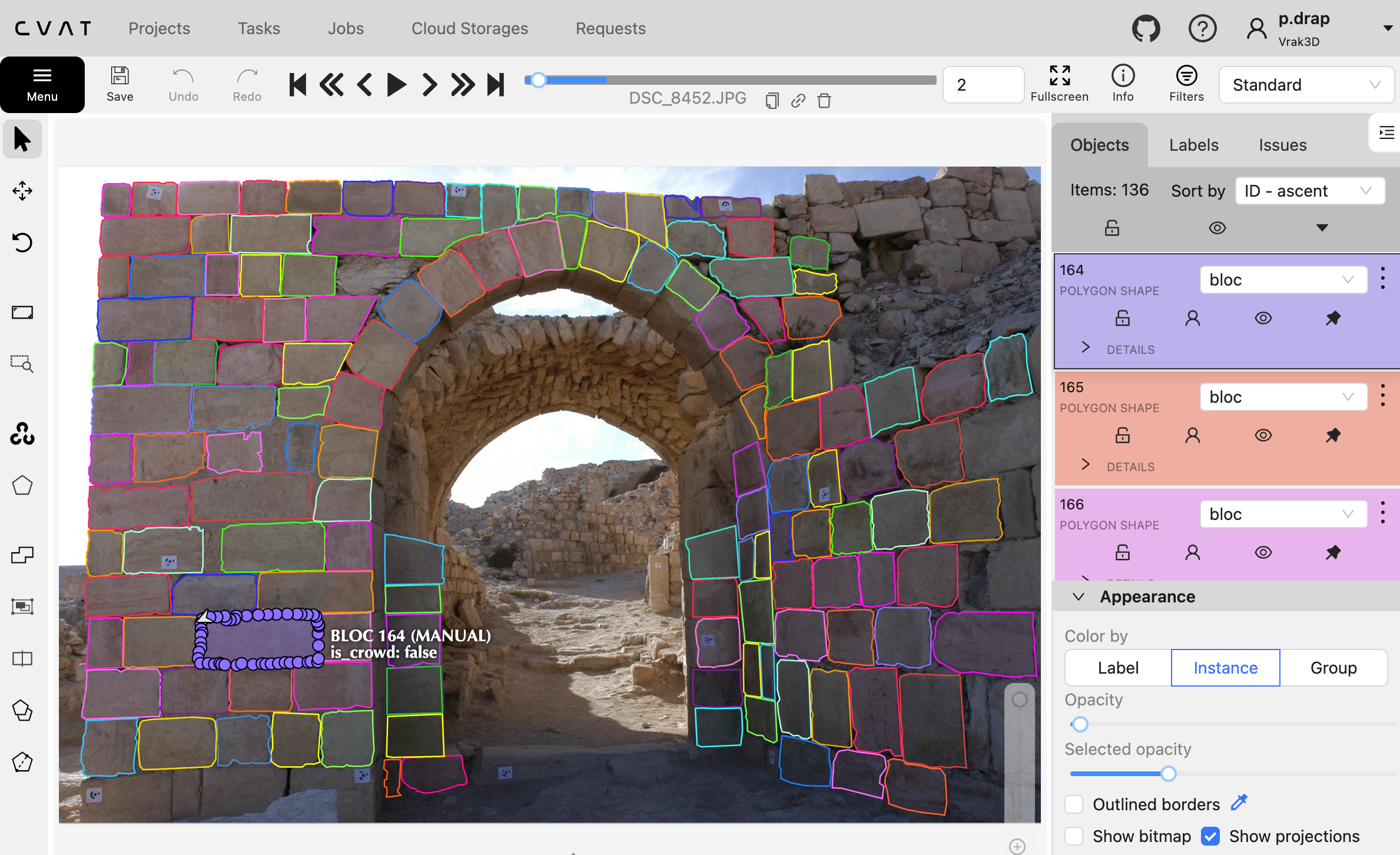Open the Sort by dropdown

[x=1309, y=191]
